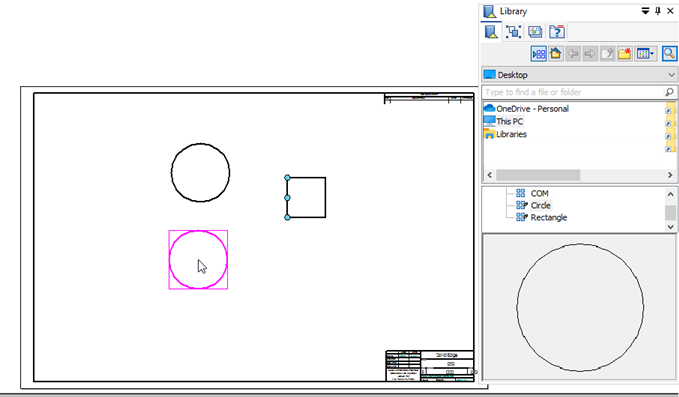
Task: Open the Views dropdown in Library toolbar
Action: click(646, 54)
